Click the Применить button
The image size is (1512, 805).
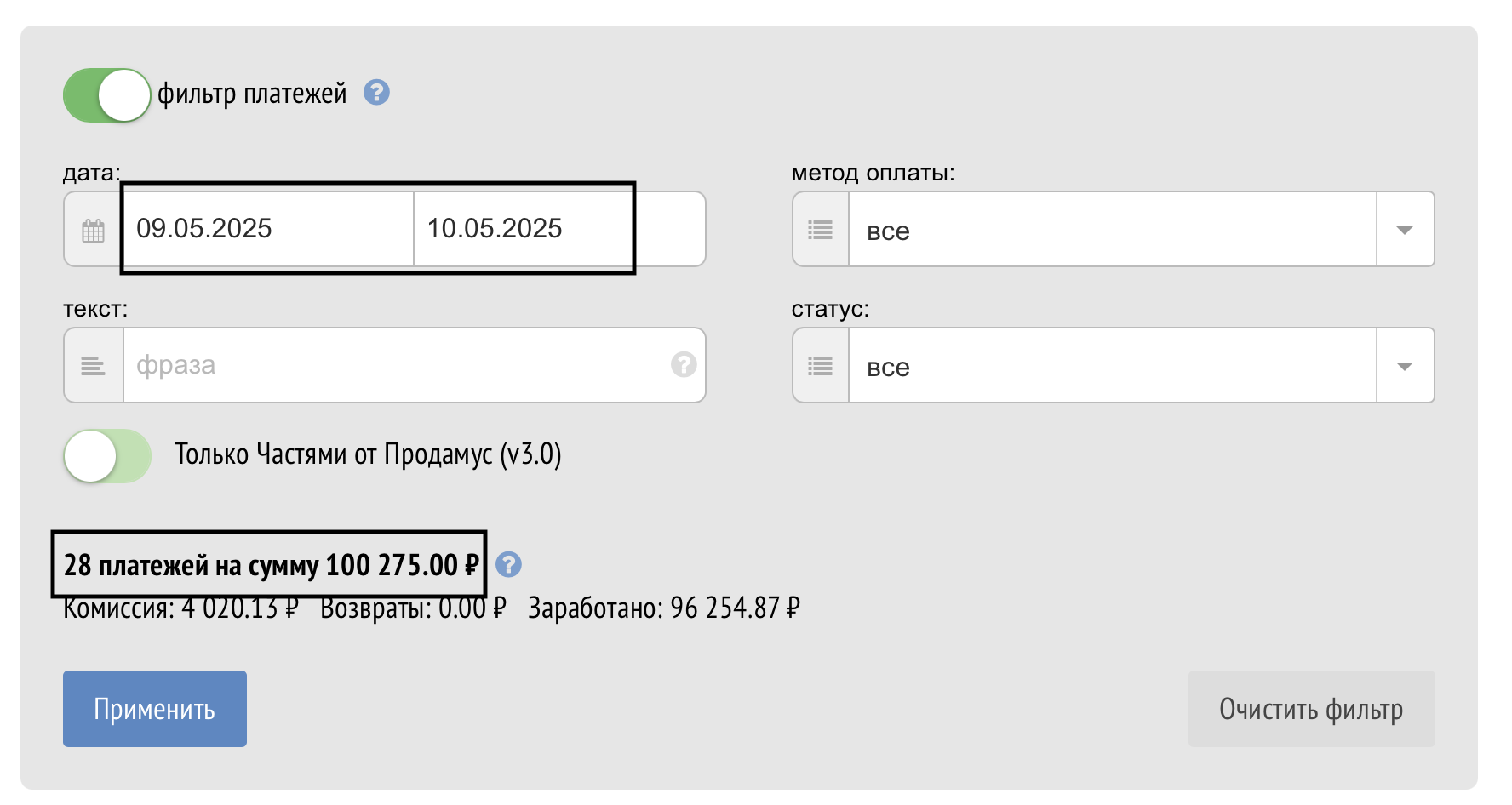click(x=155, y=709)
